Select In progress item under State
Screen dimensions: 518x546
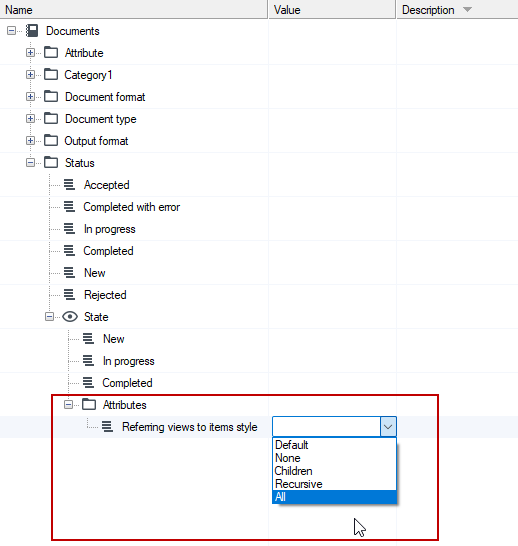click(x=128, y=361)
